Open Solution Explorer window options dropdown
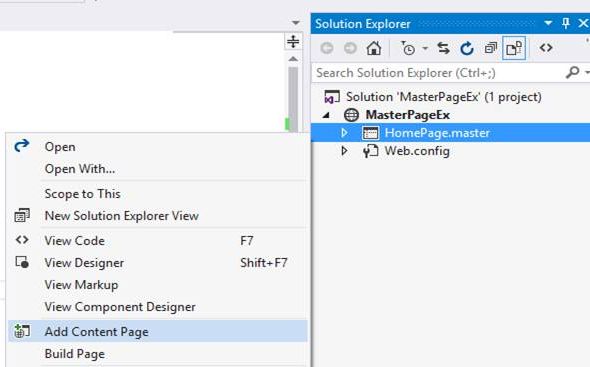 click(548, 23)
